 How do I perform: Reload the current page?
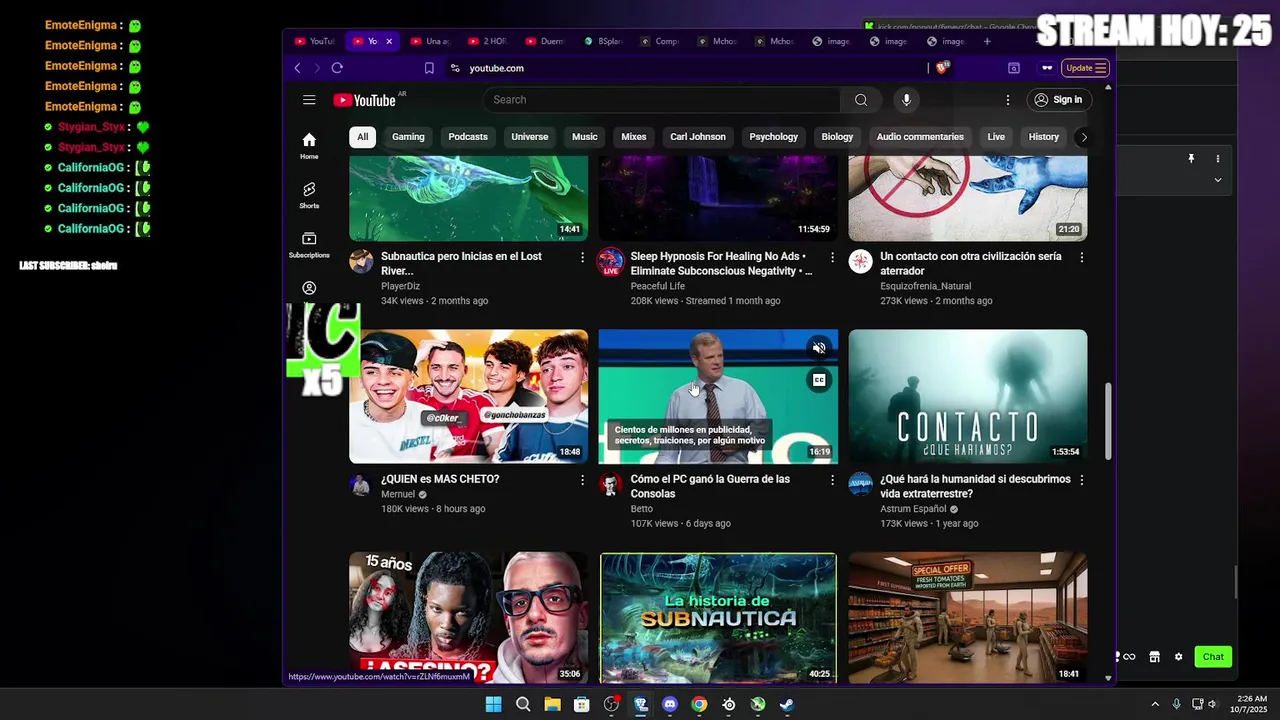pos(337,68)
